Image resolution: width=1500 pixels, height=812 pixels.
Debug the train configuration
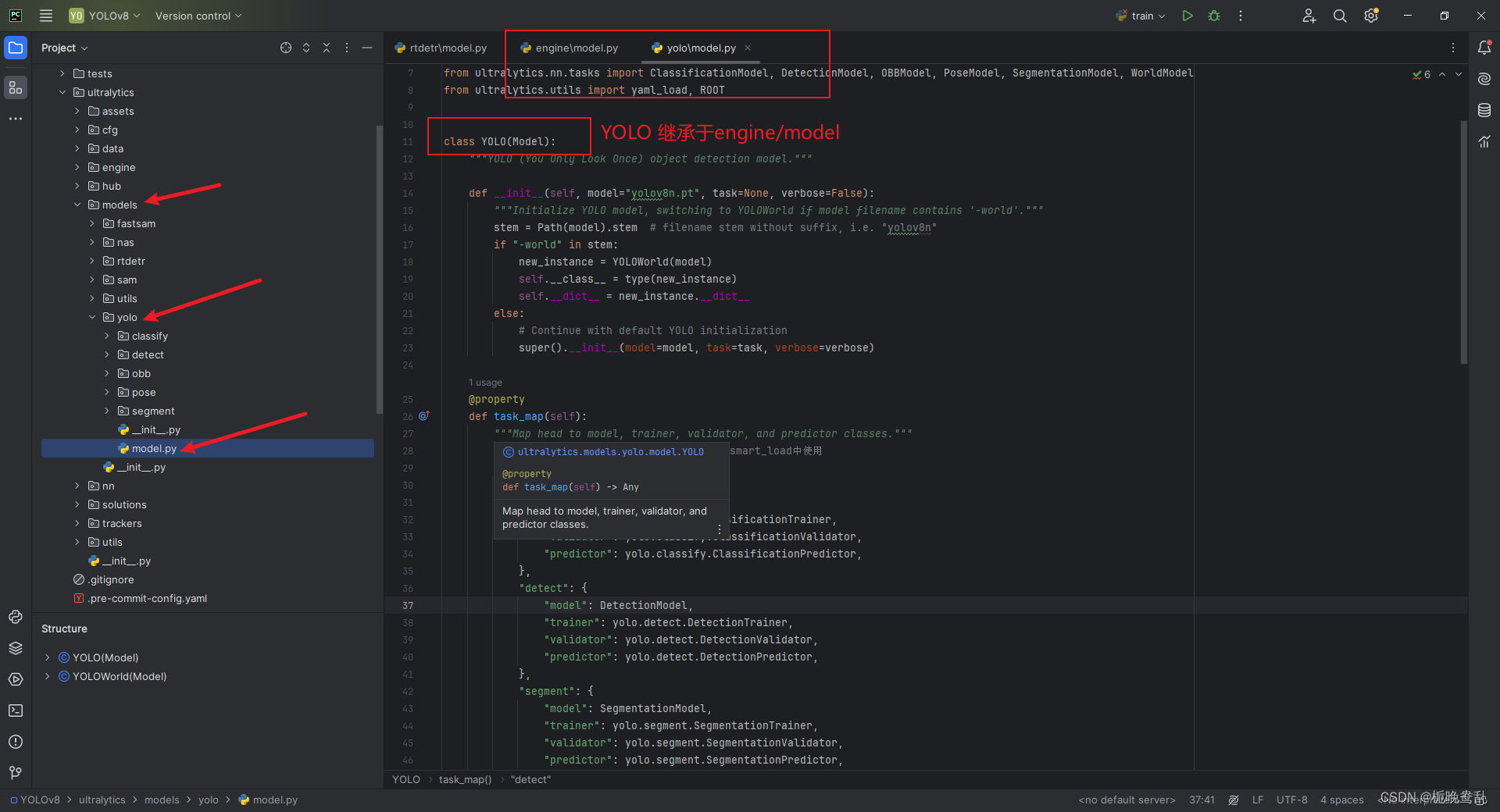point(1214,16)
